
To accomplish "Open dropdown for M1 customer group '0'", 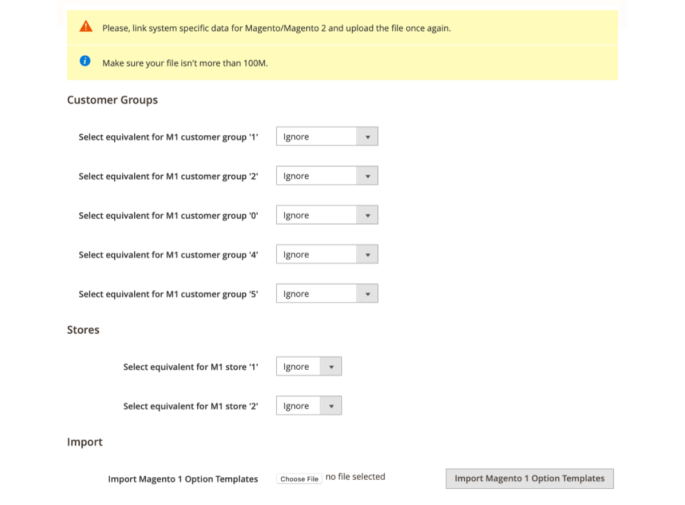I will (x=326, y=215).
